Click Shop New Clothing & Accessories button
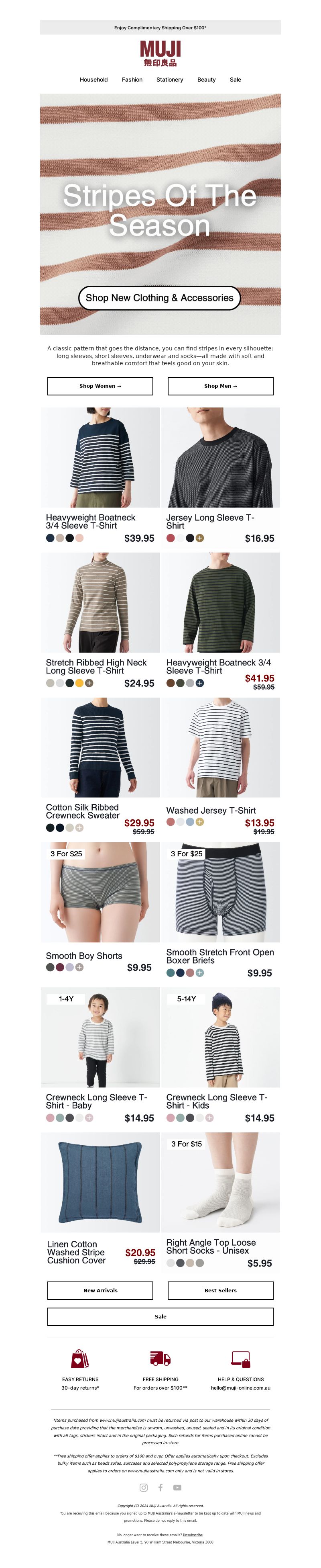Screen dimensions: 321x1568 (160, 298)
